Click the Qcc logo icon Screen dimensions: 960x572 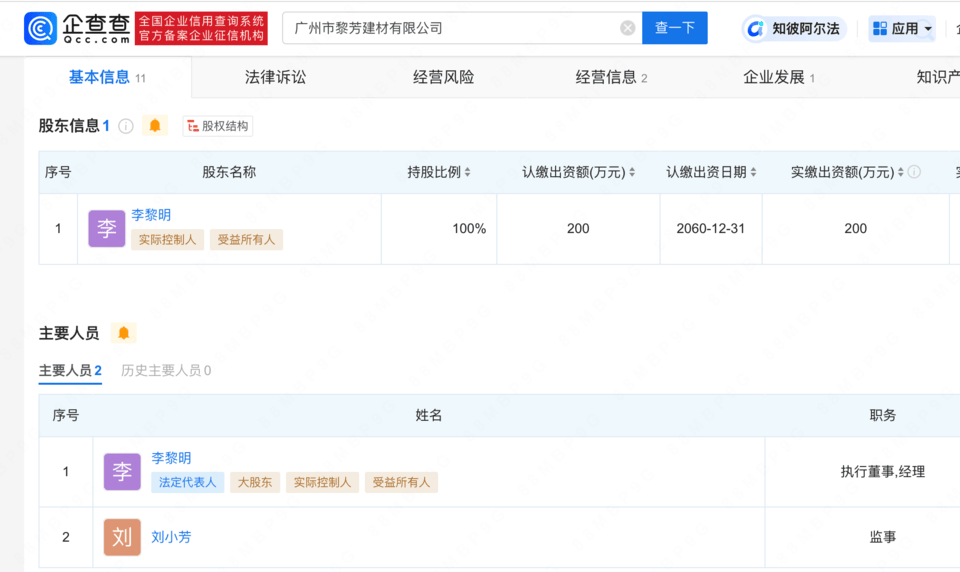(41, 28)
